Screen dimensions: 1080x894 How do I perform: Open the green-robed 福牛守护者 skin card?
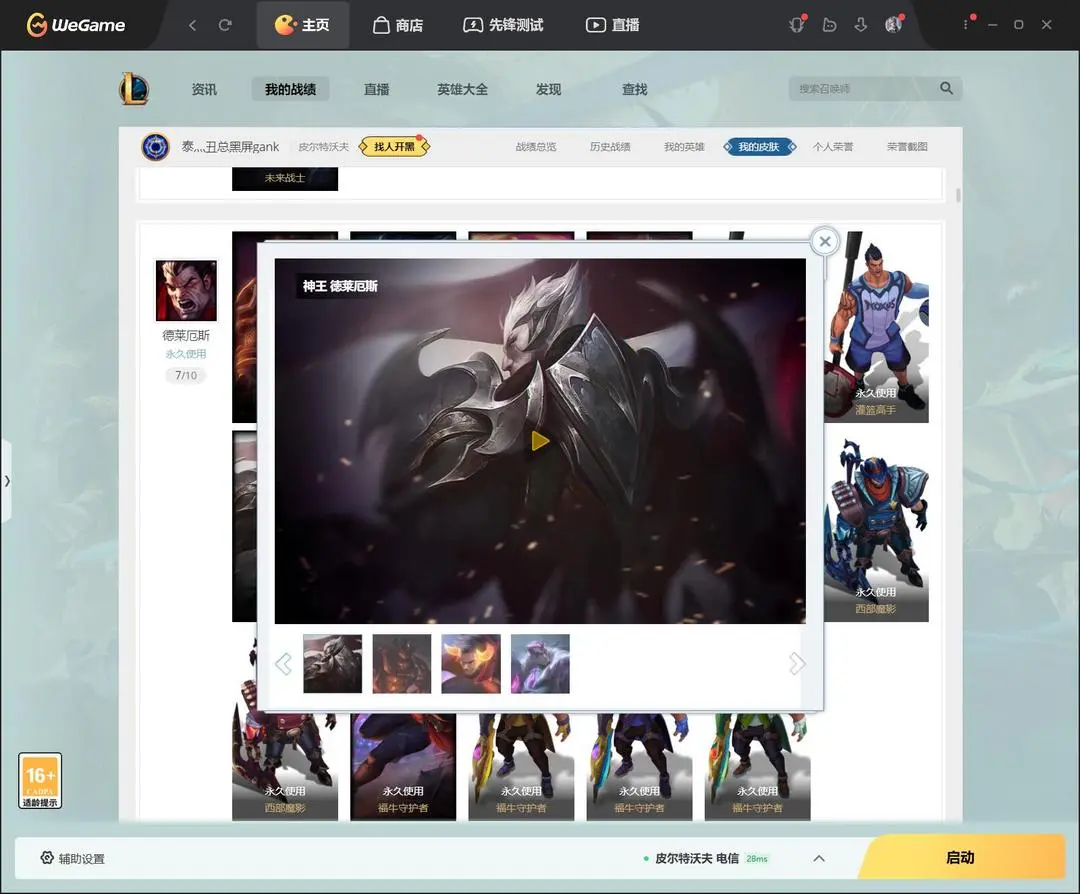coord(758,767)
